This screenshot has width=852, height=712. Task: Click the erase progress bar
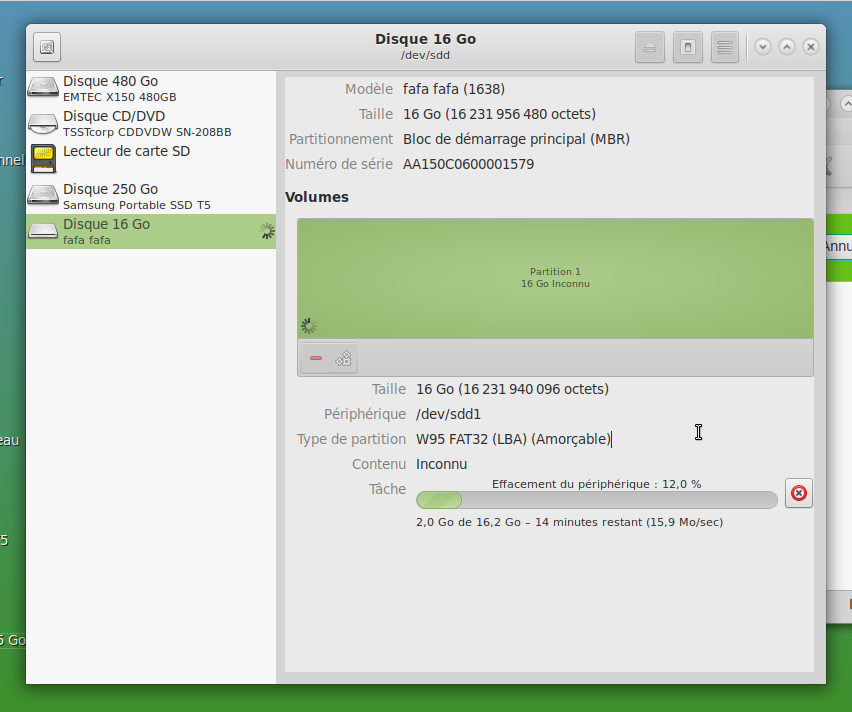tap(597, 500)
